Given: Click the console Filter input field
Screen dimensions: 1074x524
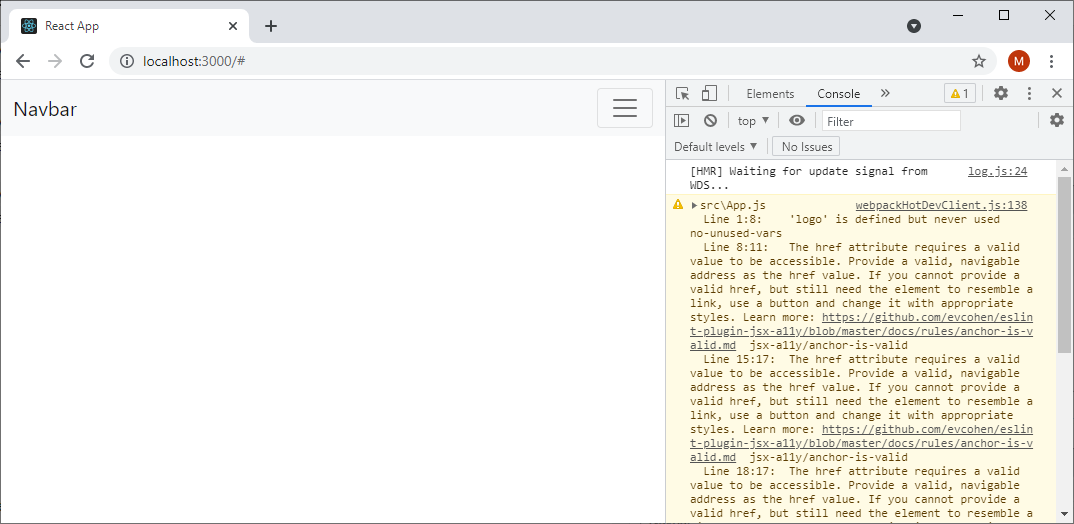Looking at the screenshot, I should coord(890,121).
